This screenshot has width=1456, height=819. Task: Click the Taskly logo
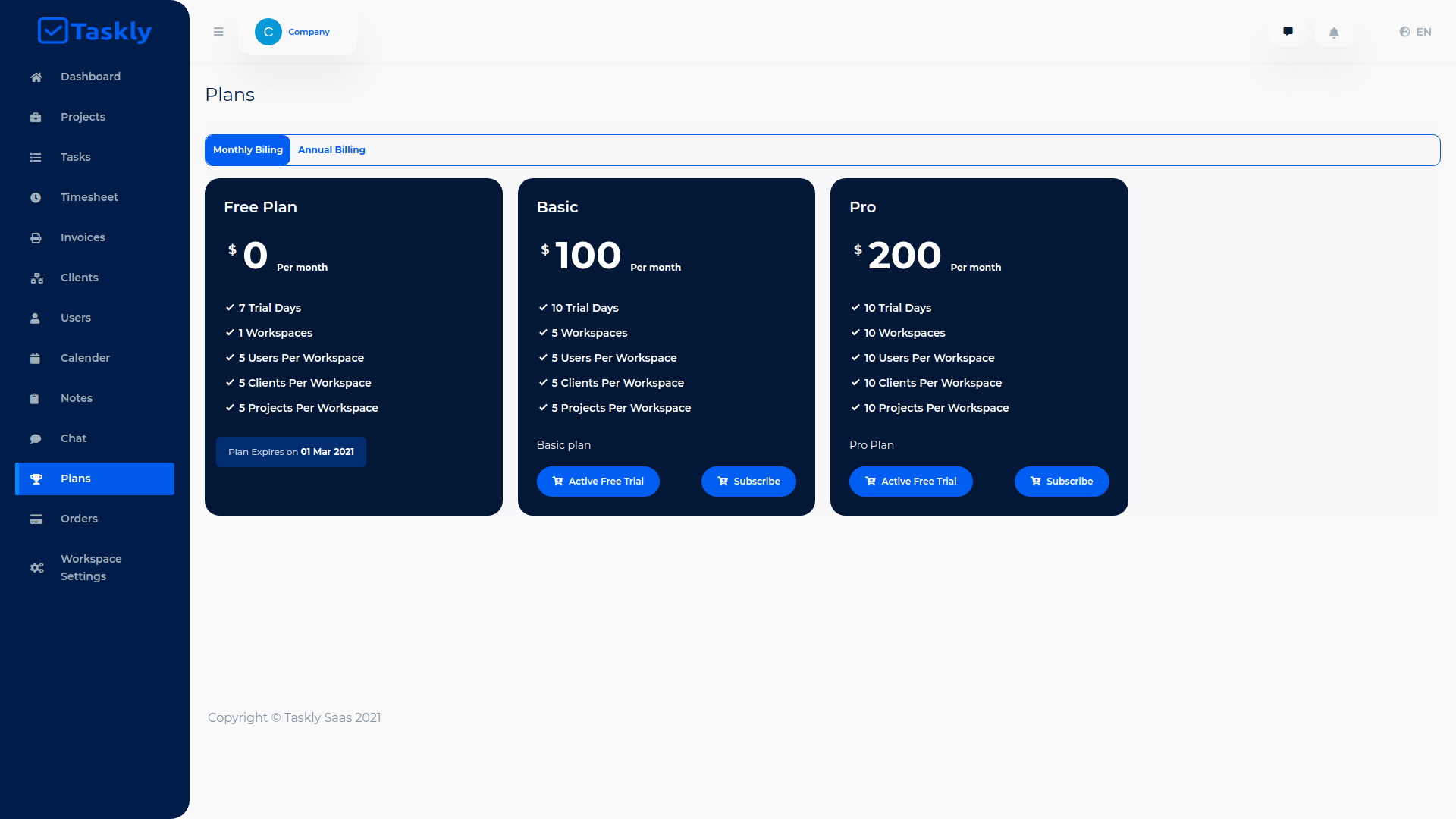tap(95, 31)
